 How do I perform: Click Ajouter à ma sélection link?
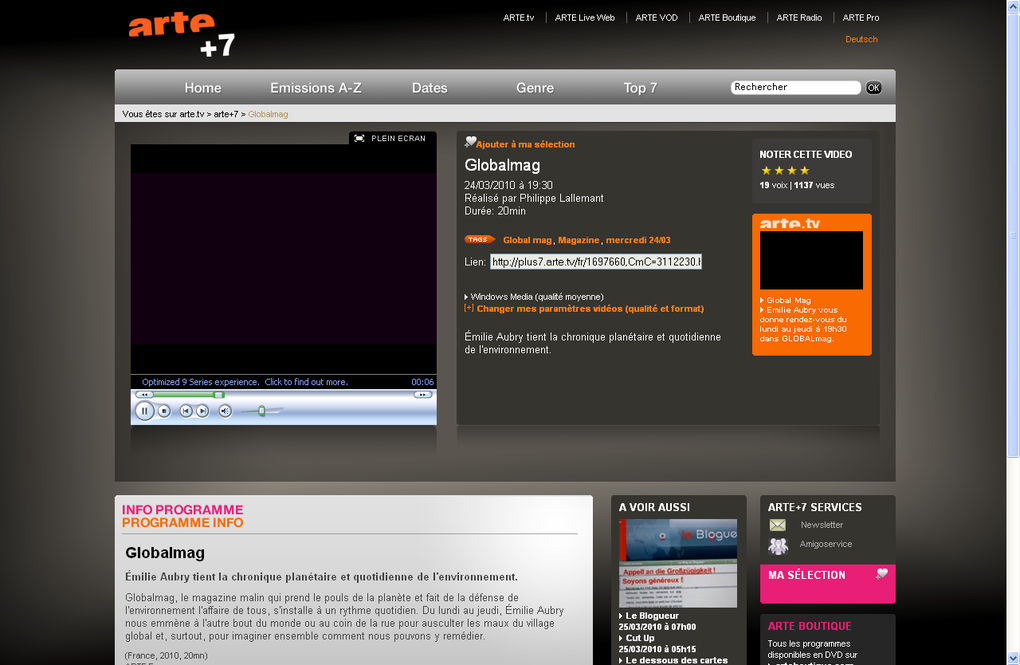point(526,144)
